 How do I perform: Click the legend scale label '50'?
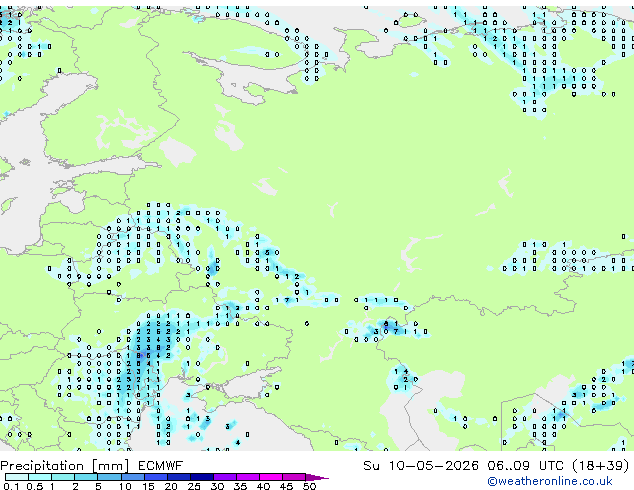pyautogui.click(x=309, y=486)
